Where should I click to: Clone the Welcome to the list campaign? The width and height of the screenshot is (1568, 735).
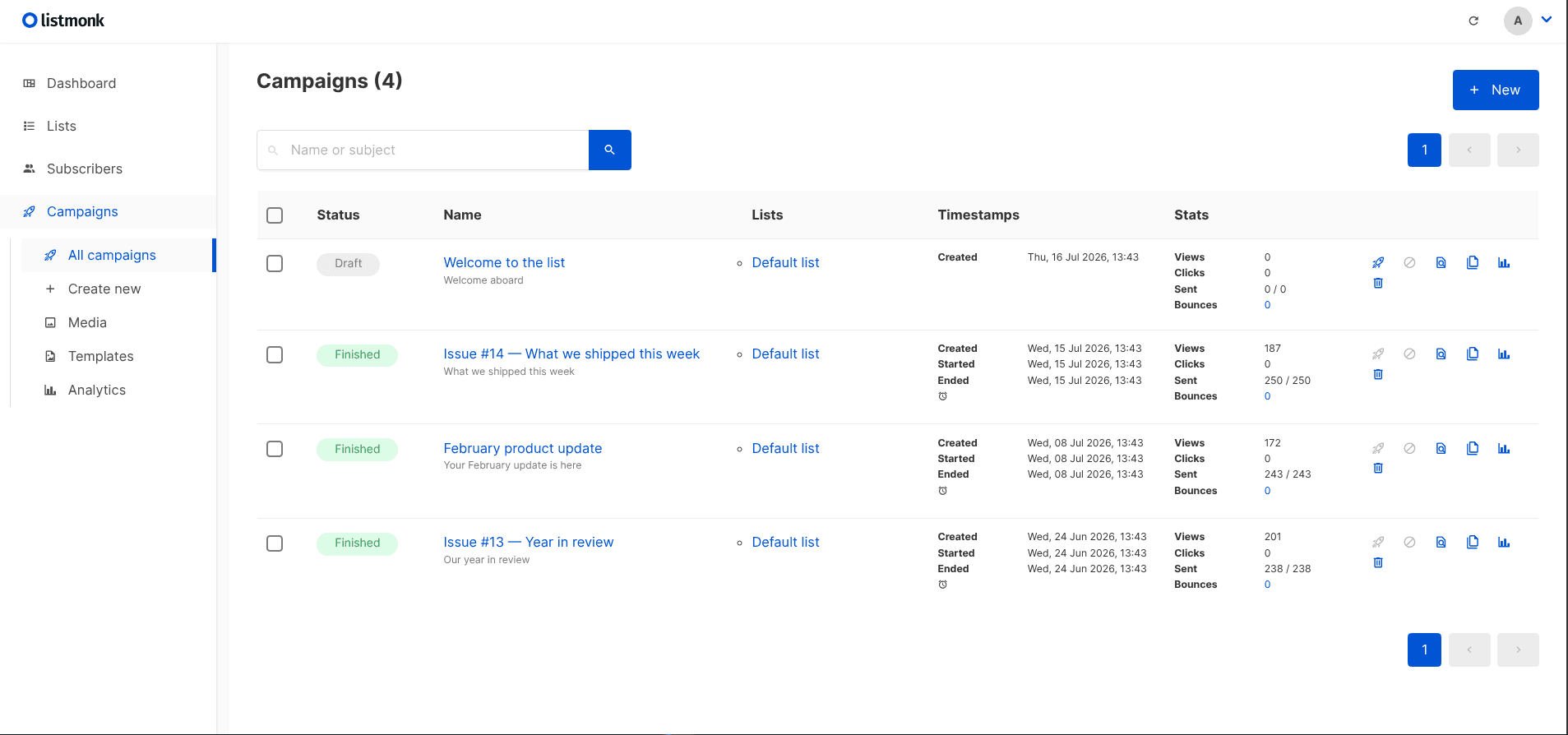(1473, 263)
